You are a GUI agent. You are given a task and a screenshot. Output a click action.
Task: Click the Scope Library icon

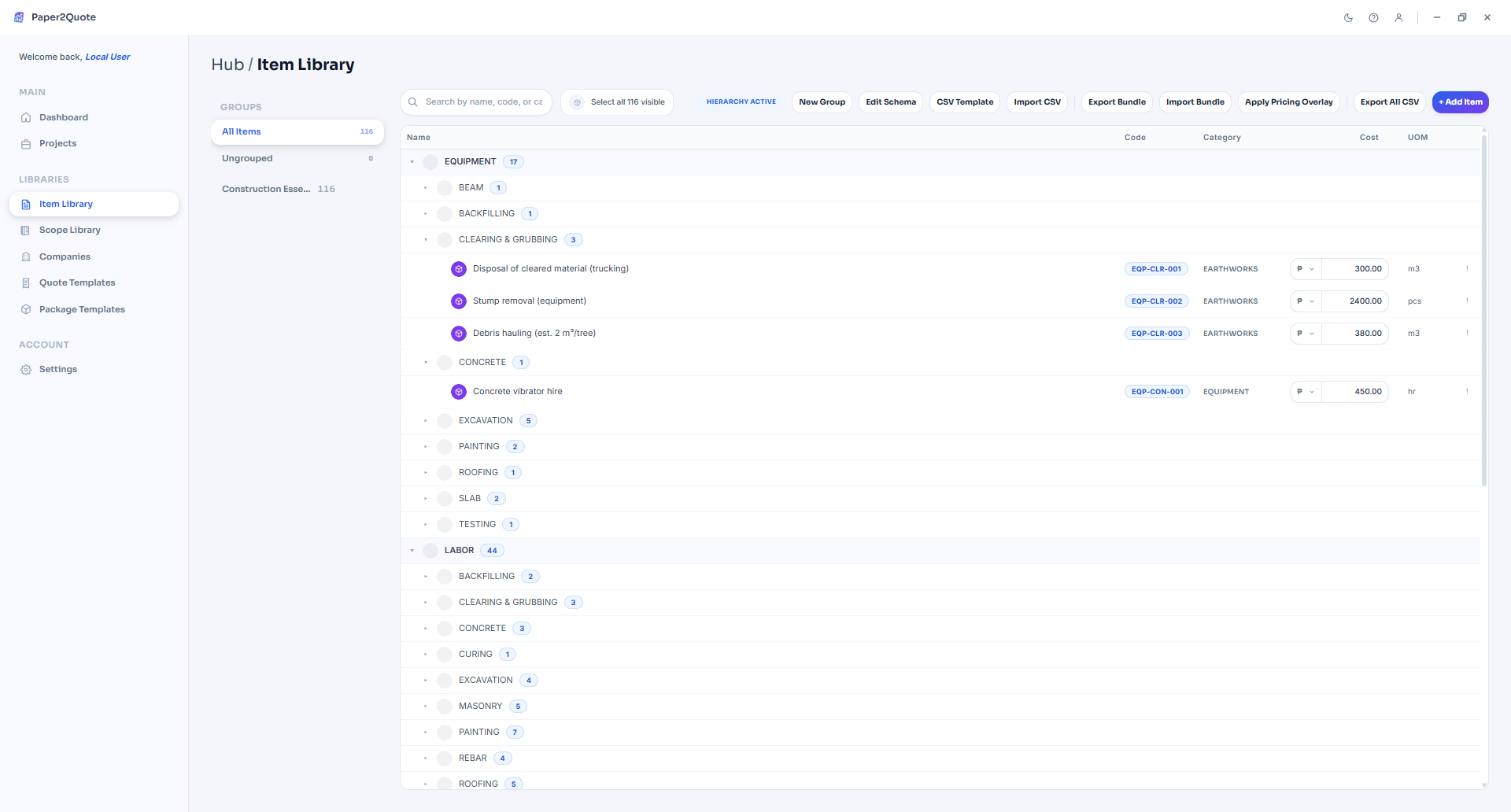[x=26, y=231]
